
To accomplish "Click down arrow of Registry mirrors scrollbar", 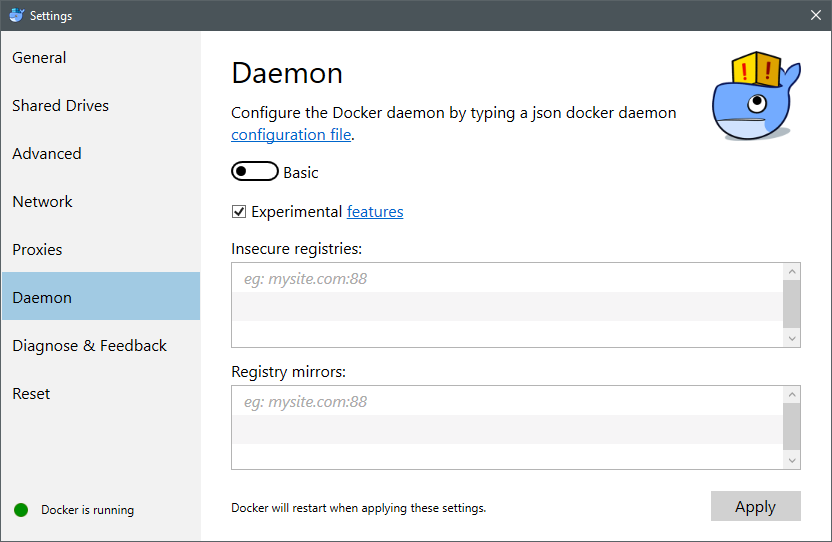I will click(x=792, y=460).
